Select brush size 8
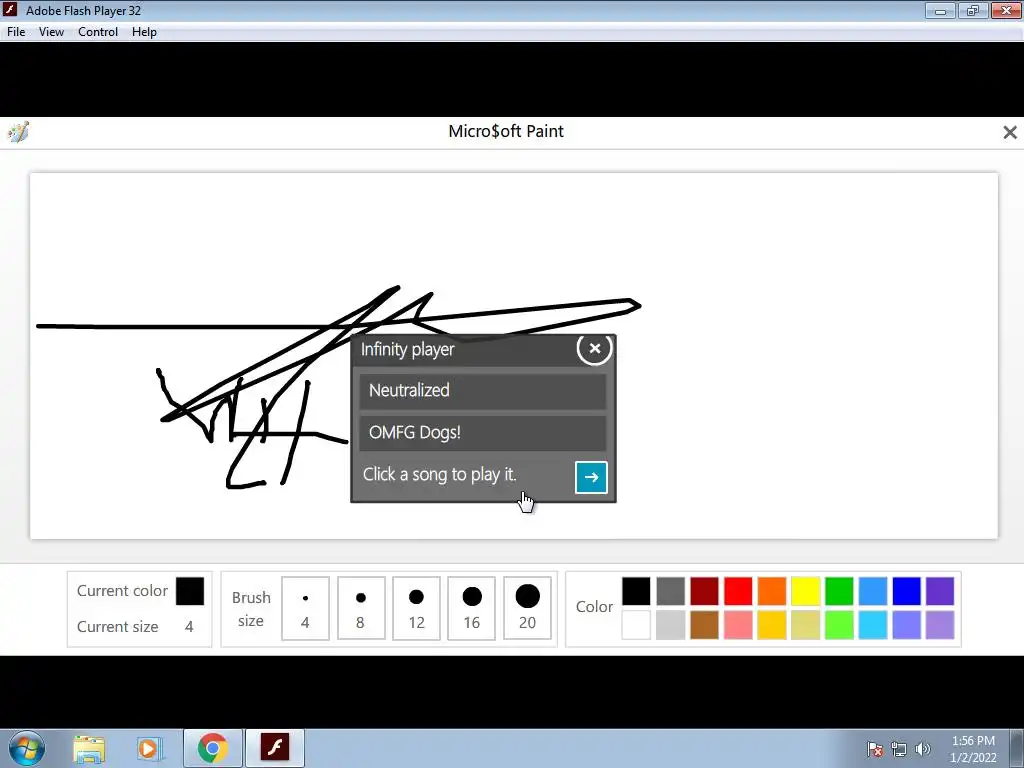This screenshot has width=1024, height=768. (x=360, y=608)
